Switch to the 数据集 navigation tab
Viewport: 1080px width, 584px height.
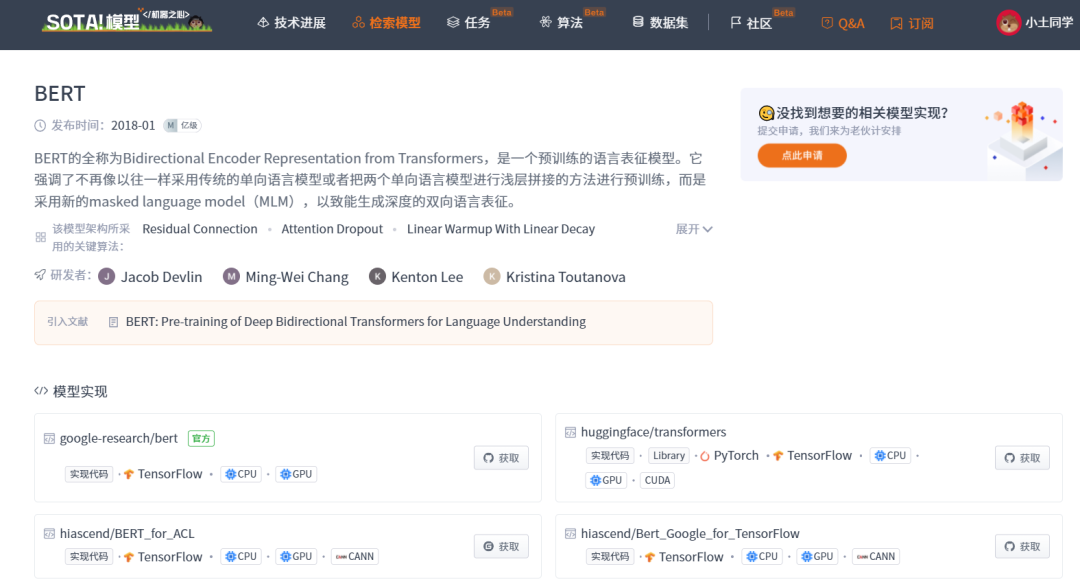pyautogui.click(x=660, y=22)
